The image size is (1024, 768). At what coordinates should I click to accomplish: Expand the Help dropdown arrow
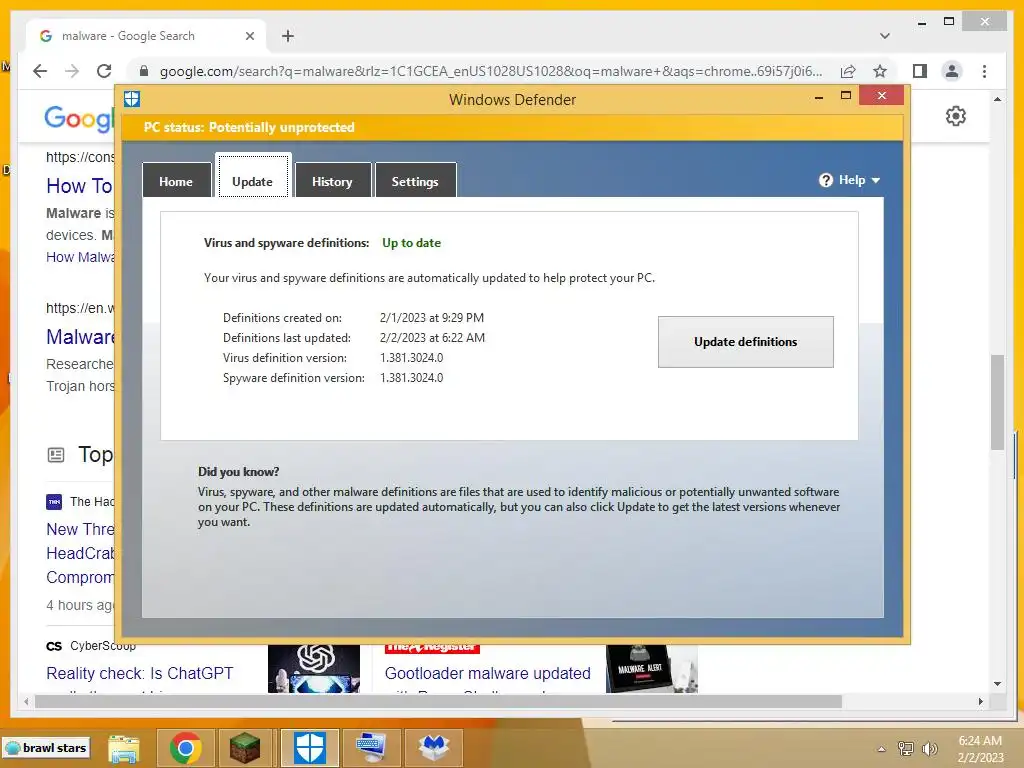[876, 180]
